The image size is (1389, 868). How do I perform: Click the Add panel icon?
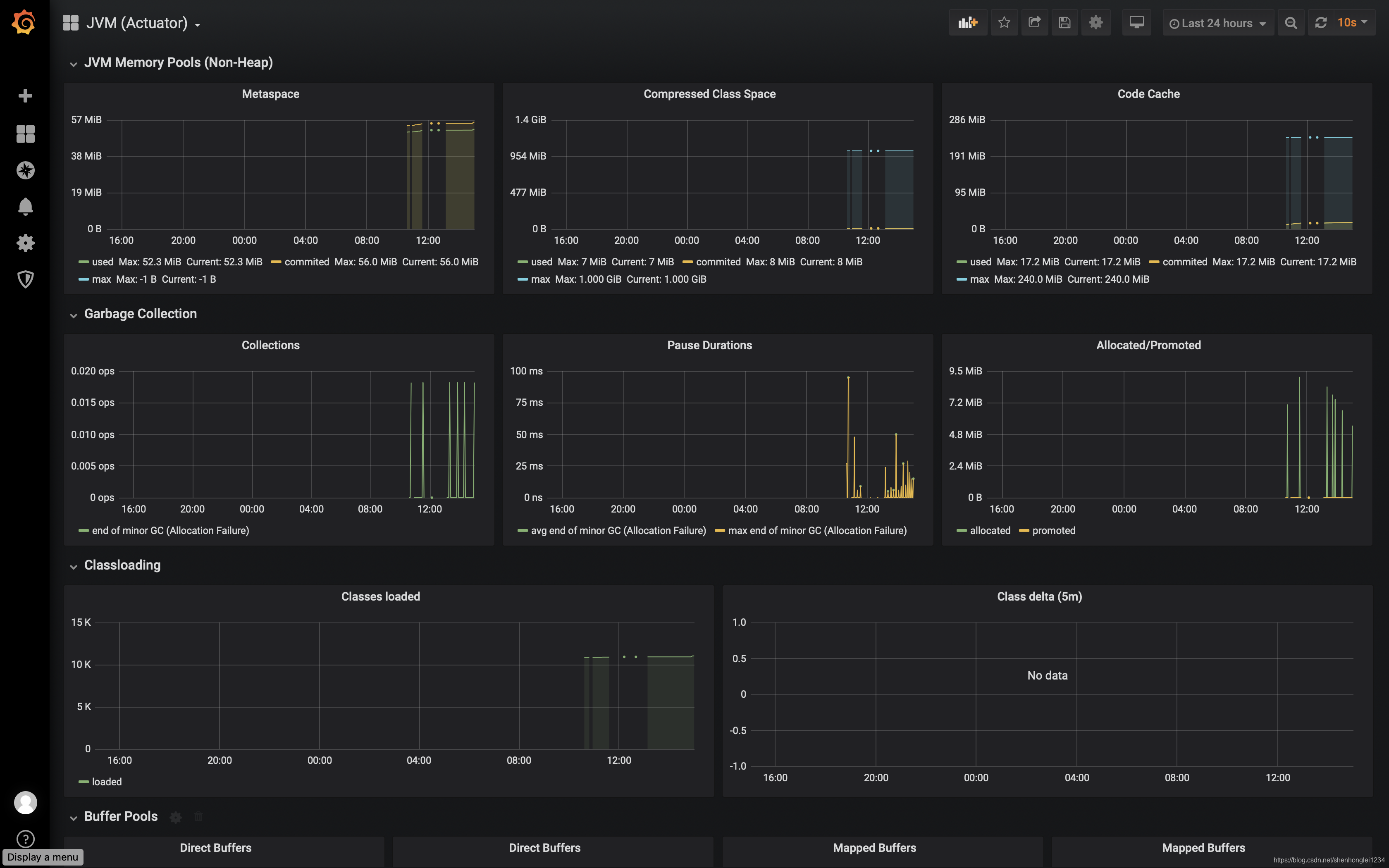click(968, 23)
